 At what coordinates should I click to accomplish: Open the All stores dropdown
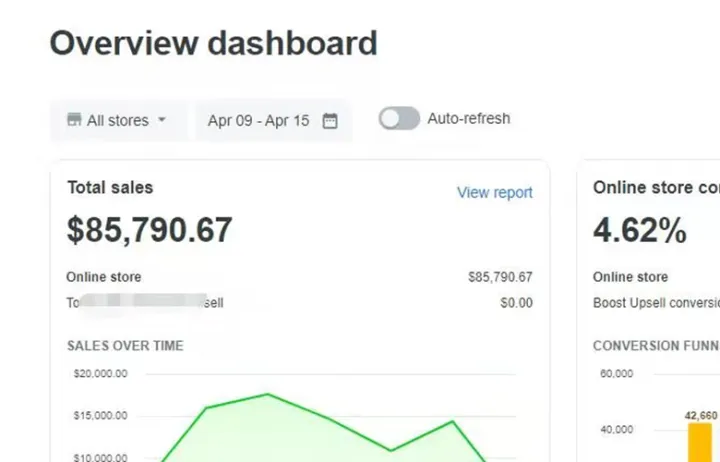pyautogui.click(x=118, y=120)
